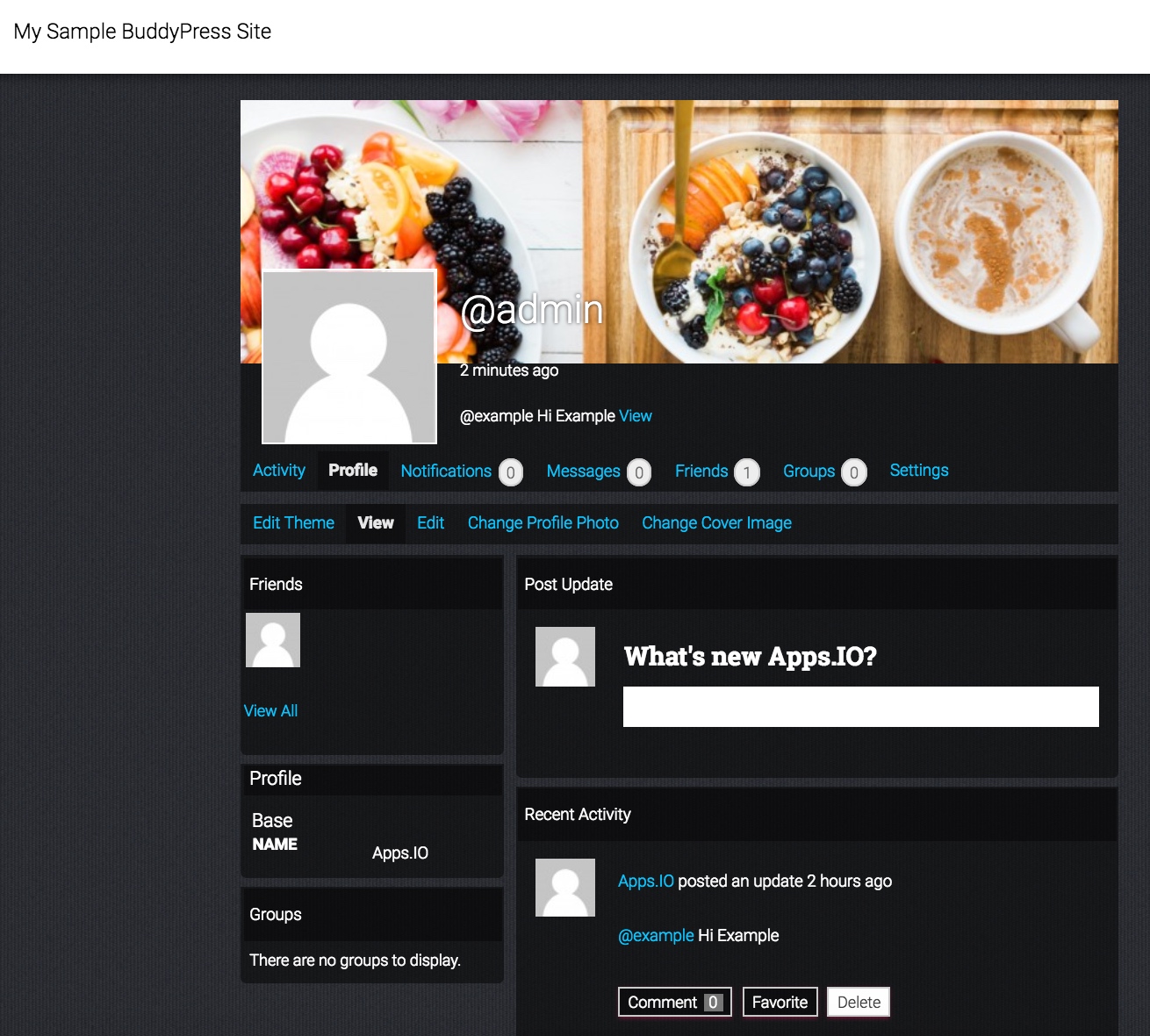Open the Apps.IO author link

coord(646,881)
